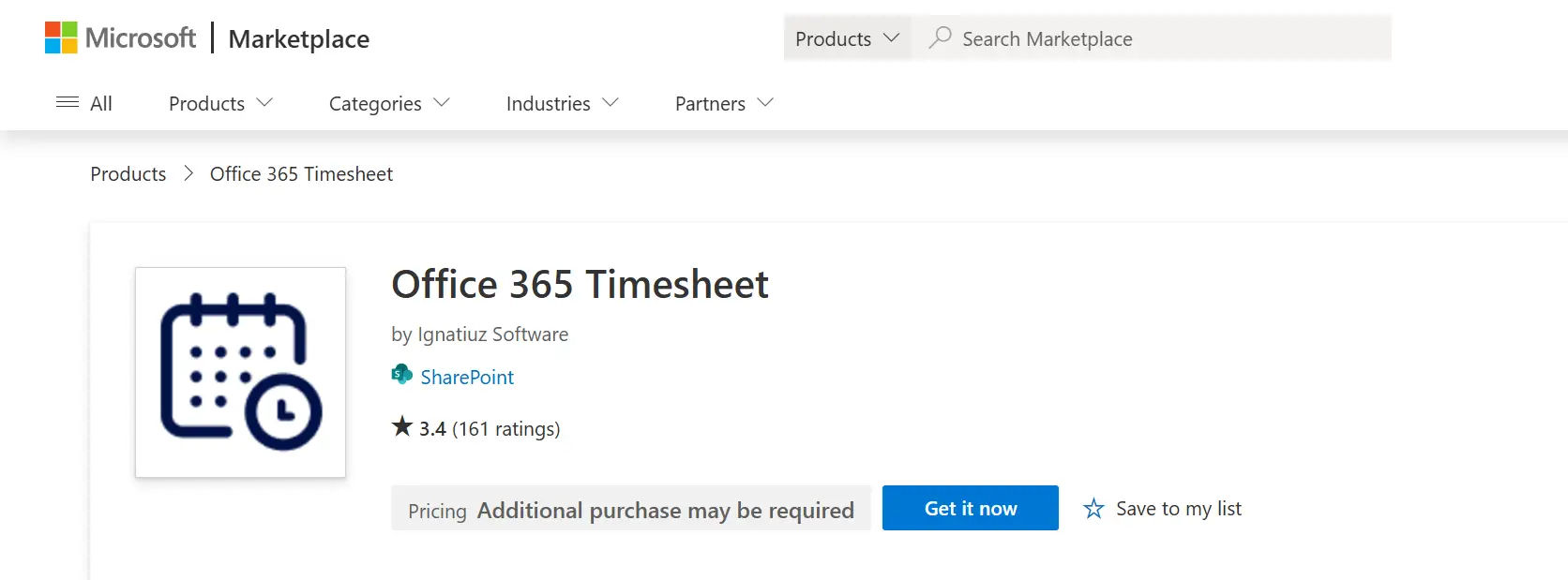Click the SharePoint icon
This screenshot has height=580, width=1568.
401,375
